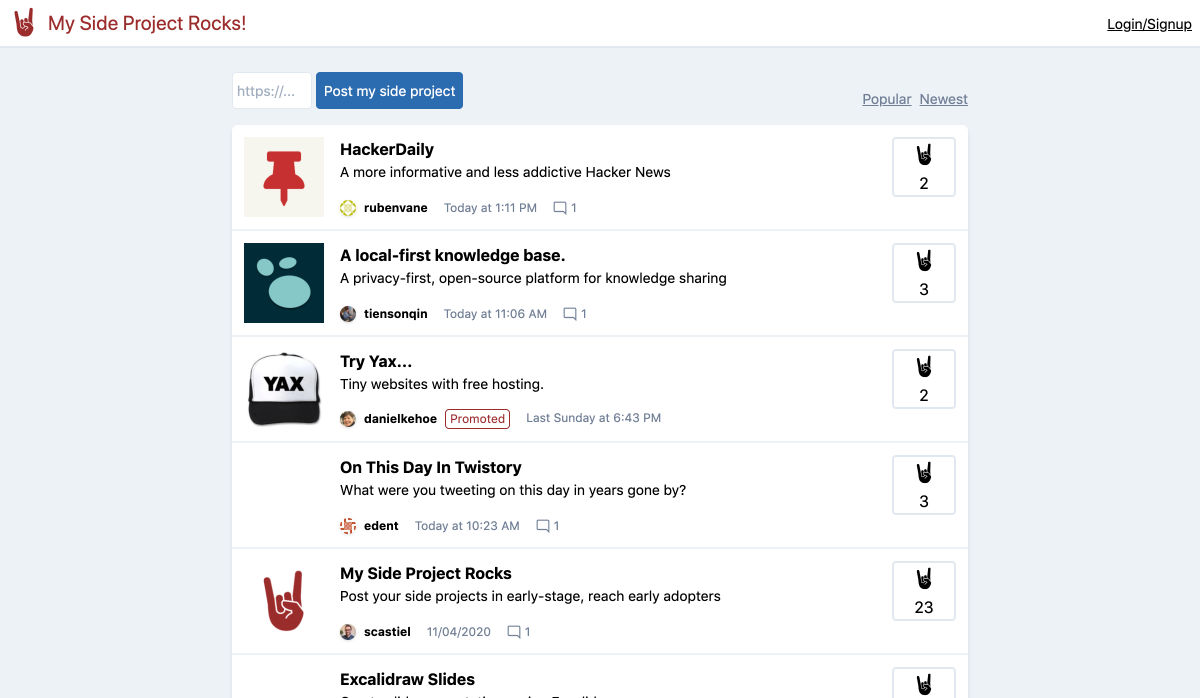Upvote On This Day In Twistory

click(x=924, y=485)
